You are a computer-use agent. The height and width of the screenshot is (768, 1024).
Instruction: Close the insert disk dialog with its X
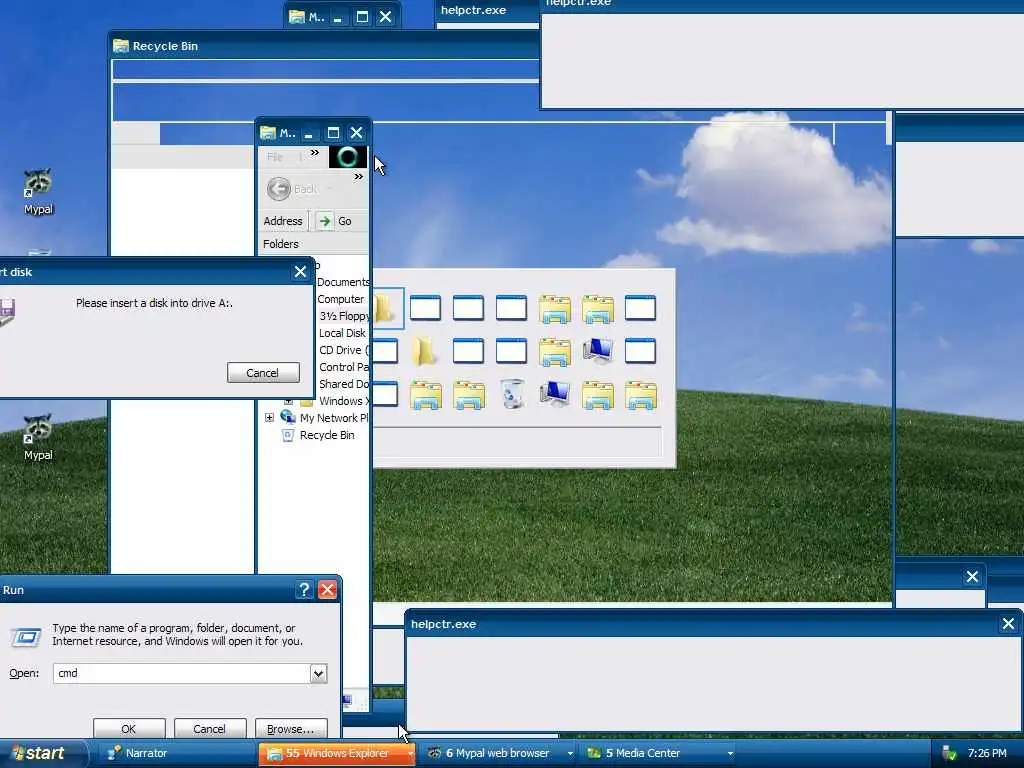[300, 272]
